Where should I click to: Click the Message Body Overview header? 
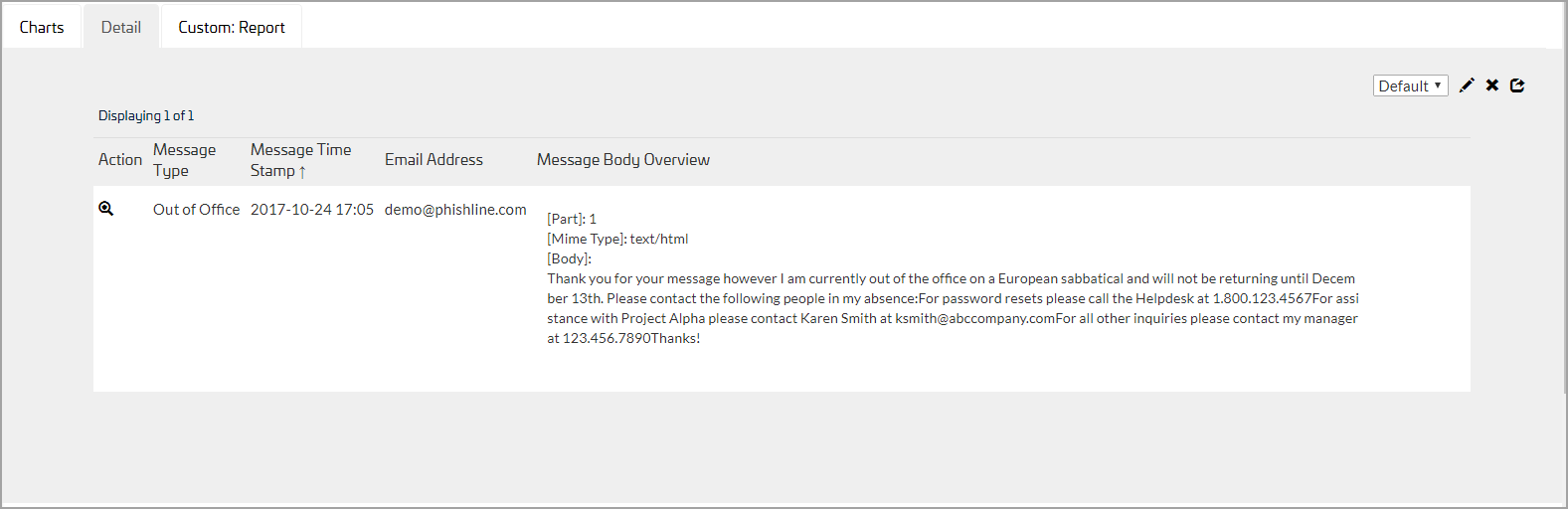(x=623, y=159)
